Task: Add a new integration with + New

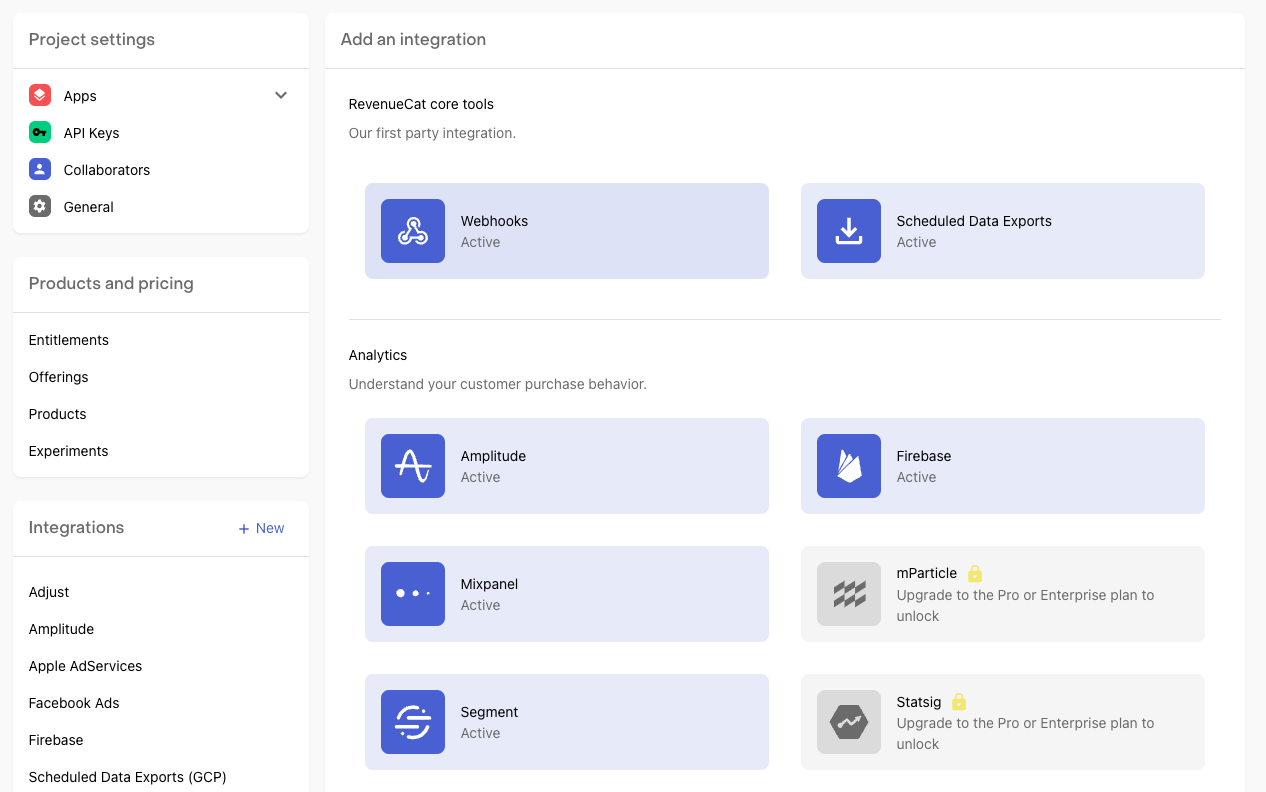Action: (x=261, y=528)
